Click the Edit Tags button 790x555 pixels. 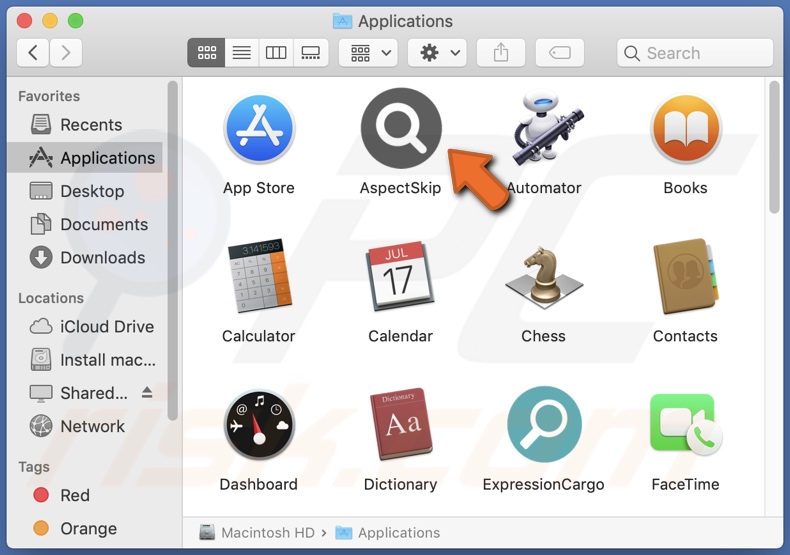pos(560,52)
